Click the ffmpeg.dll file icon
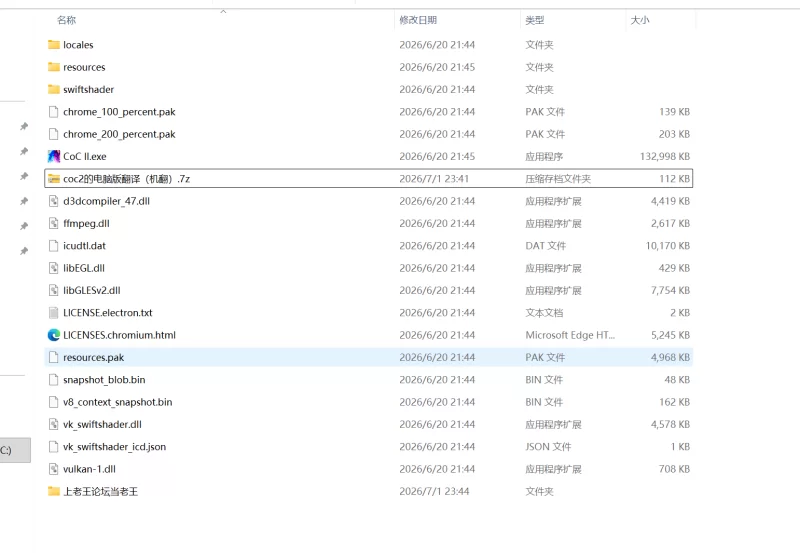 (54, 223)
